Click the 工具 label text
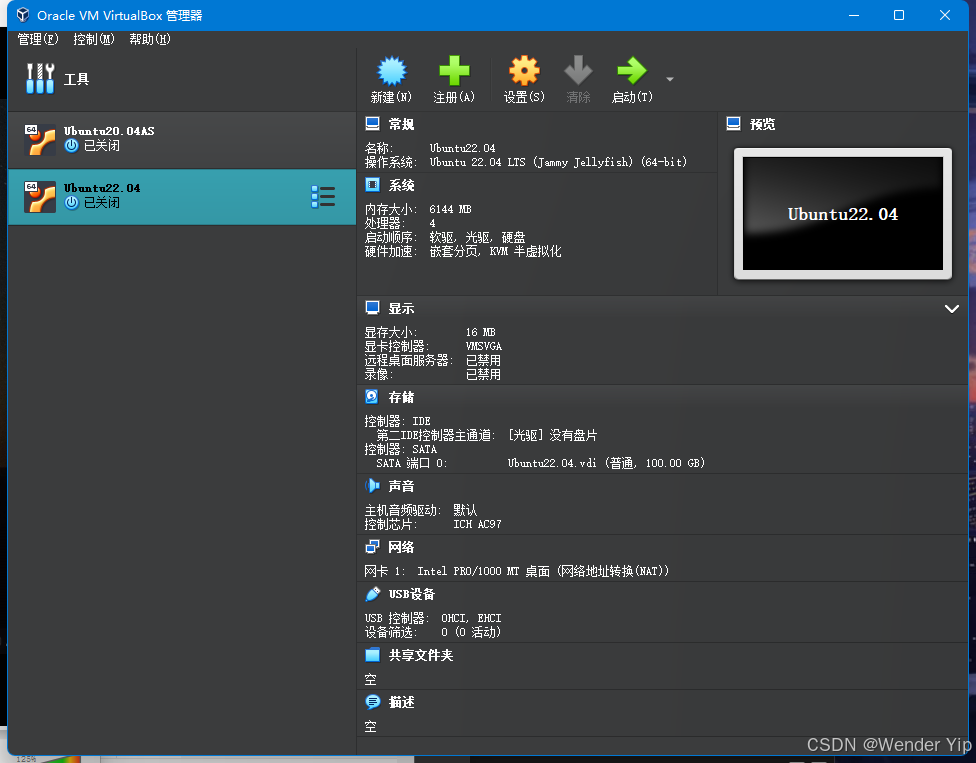 (77, 79)
